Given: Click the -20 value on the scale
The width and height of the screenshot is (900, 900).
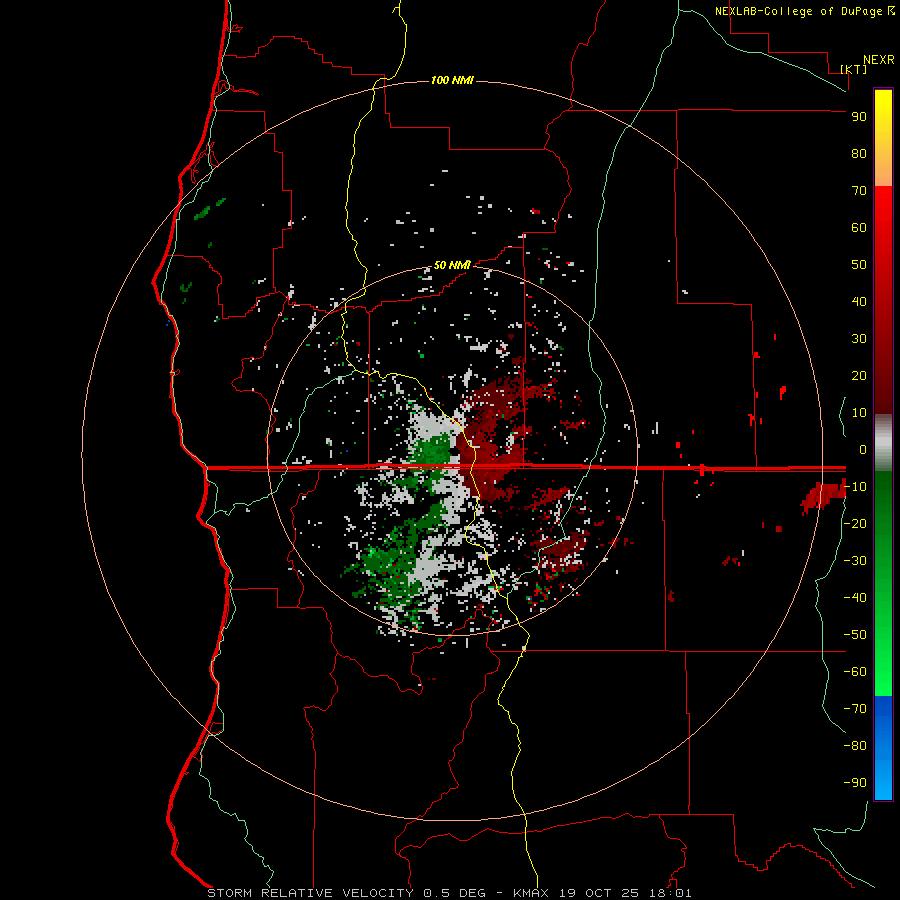Looking at the screenshot, I should (x=855, y=523).
